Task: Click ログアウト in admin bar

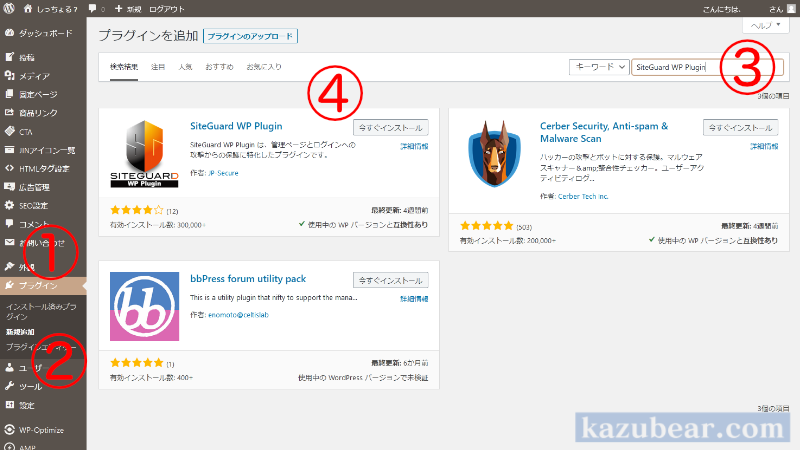Action: point(167,9)
